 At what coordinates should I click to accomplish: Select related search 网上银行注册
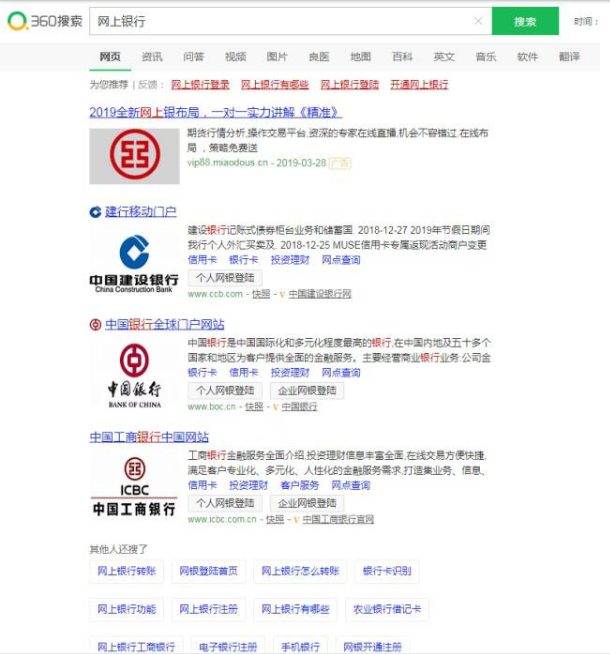208,609
